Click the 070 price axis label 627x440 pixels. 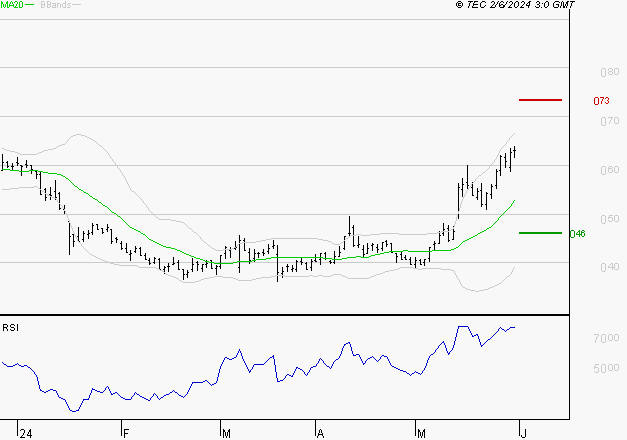[x=610, y=121]
